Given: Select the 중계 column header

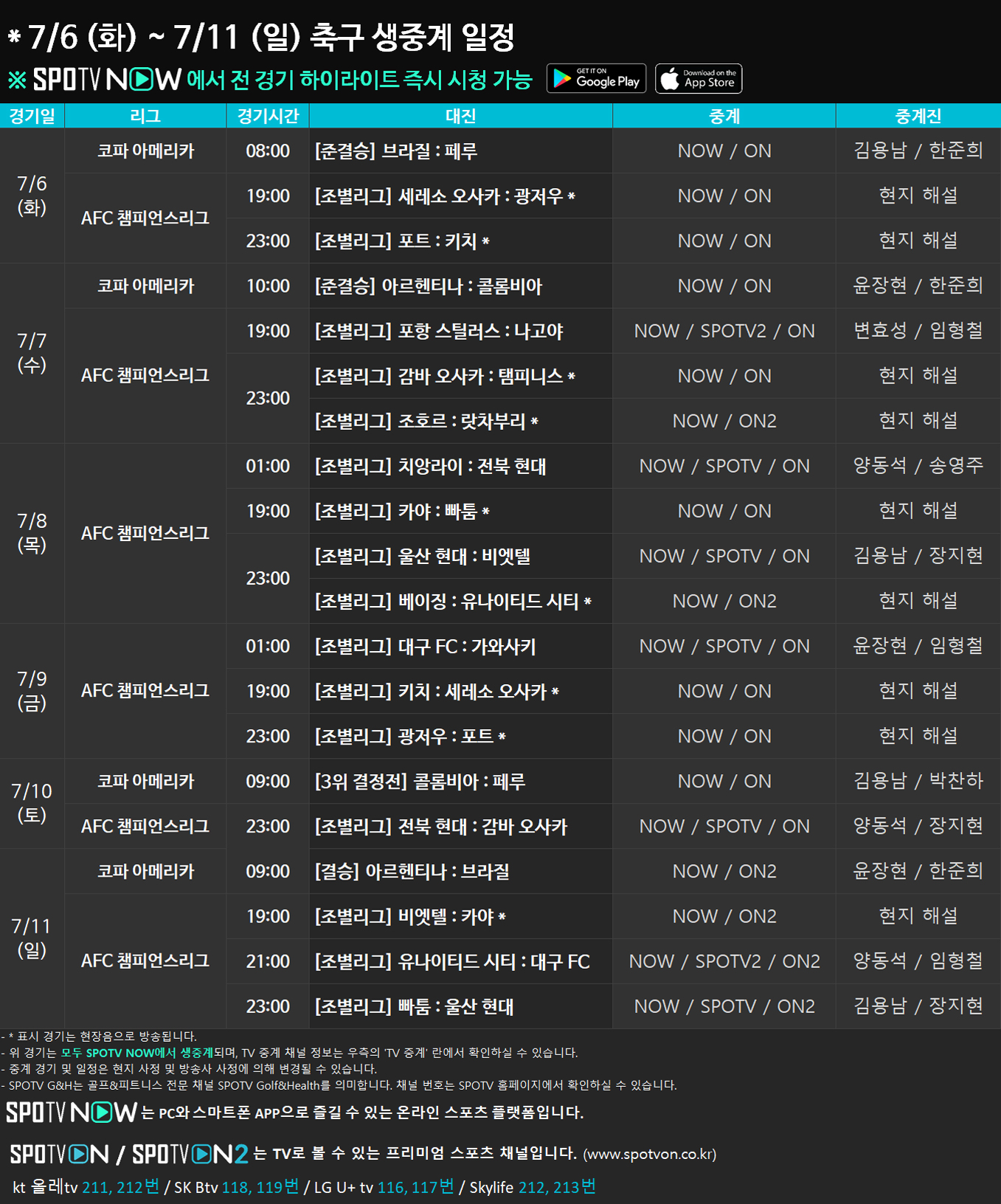Looking at the screenshot, I should (x=724, y=116).
